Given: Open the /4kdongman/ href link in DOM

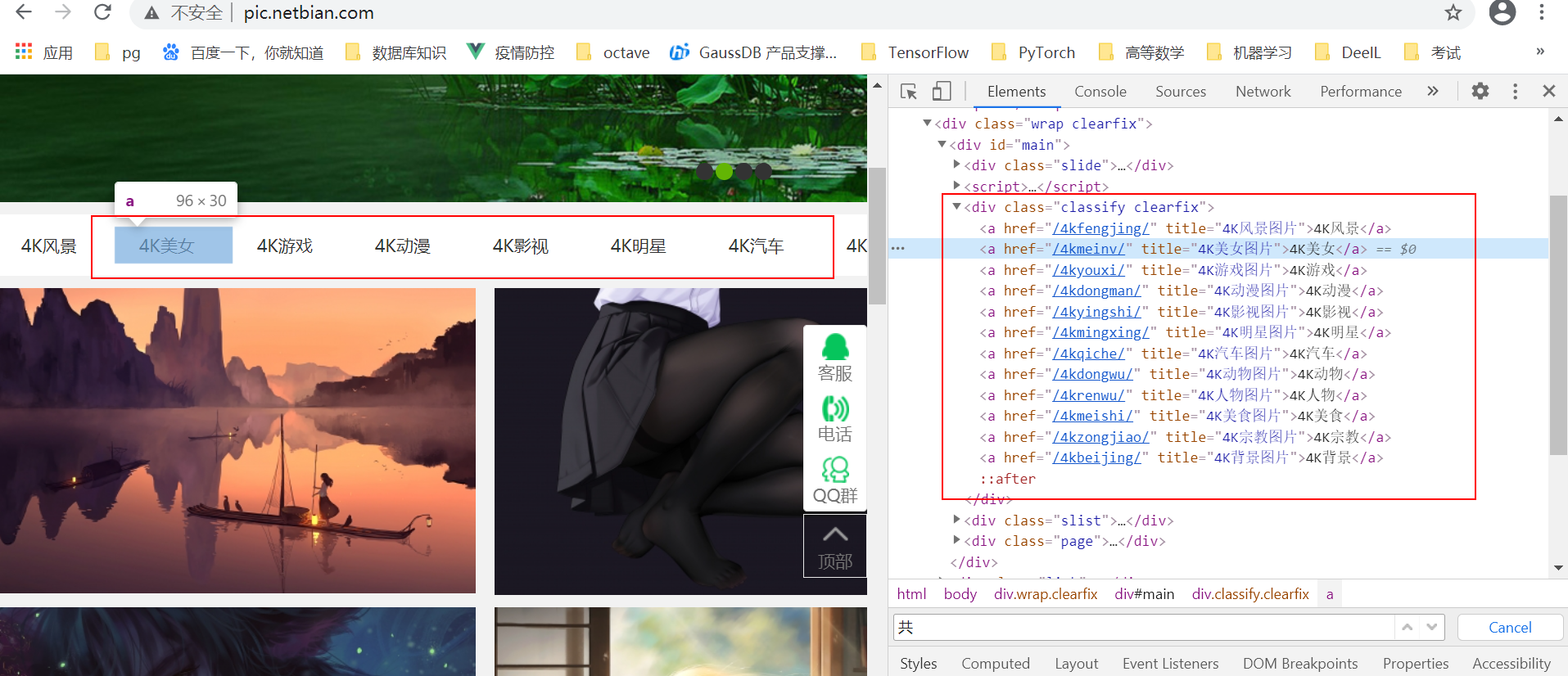Looking at the screenshot, I should click(1096, 291).
